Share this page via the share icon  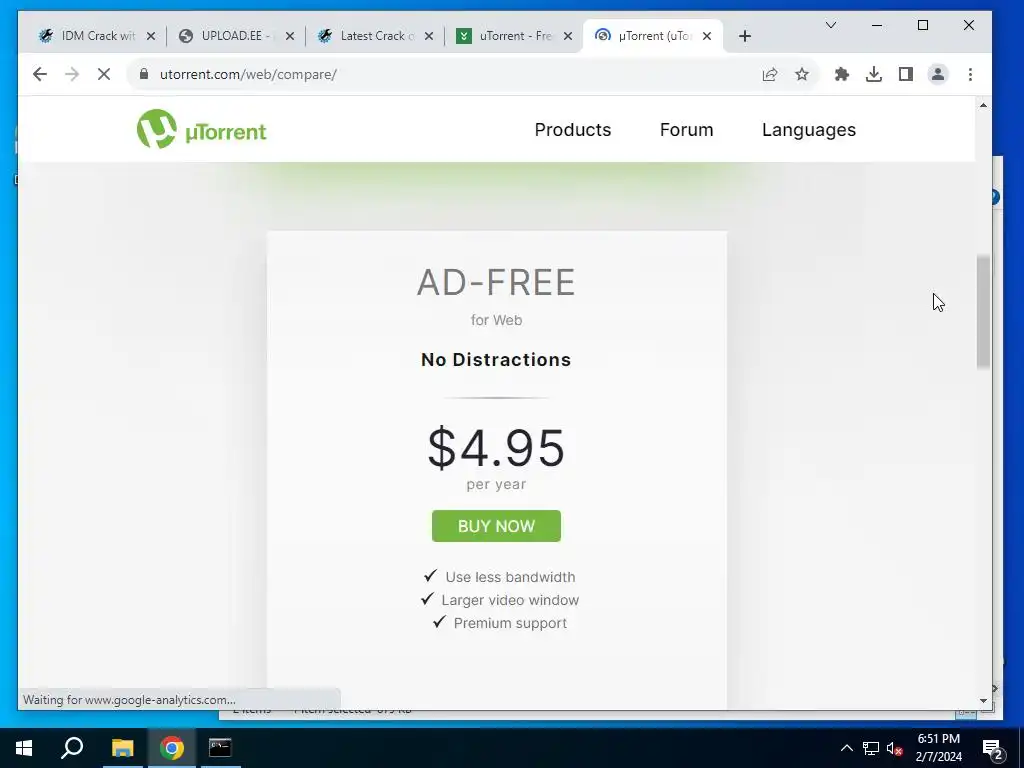coord(770,74)
